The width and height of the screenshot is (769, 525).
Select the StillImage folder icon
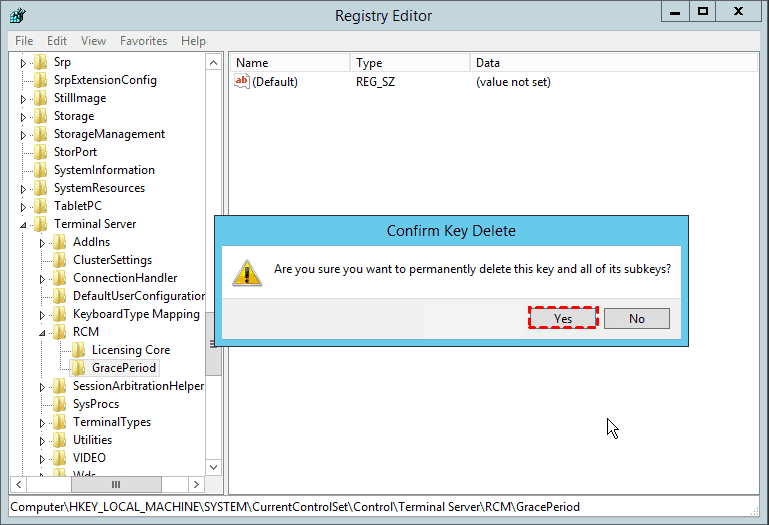(41, 98)
